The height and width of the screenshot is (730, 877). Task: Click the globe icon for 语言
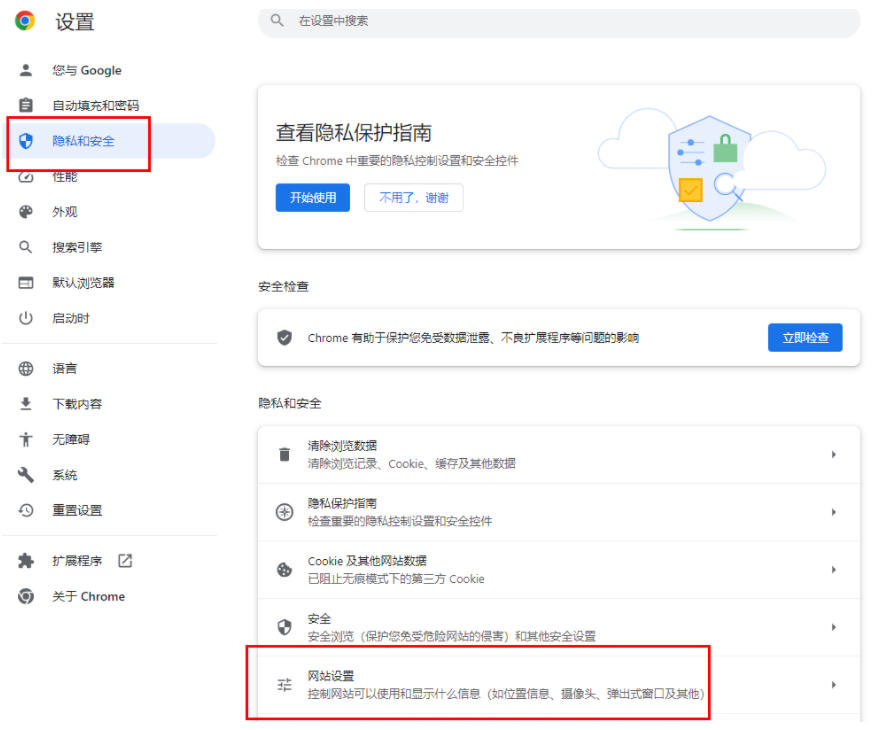point(26,369)
